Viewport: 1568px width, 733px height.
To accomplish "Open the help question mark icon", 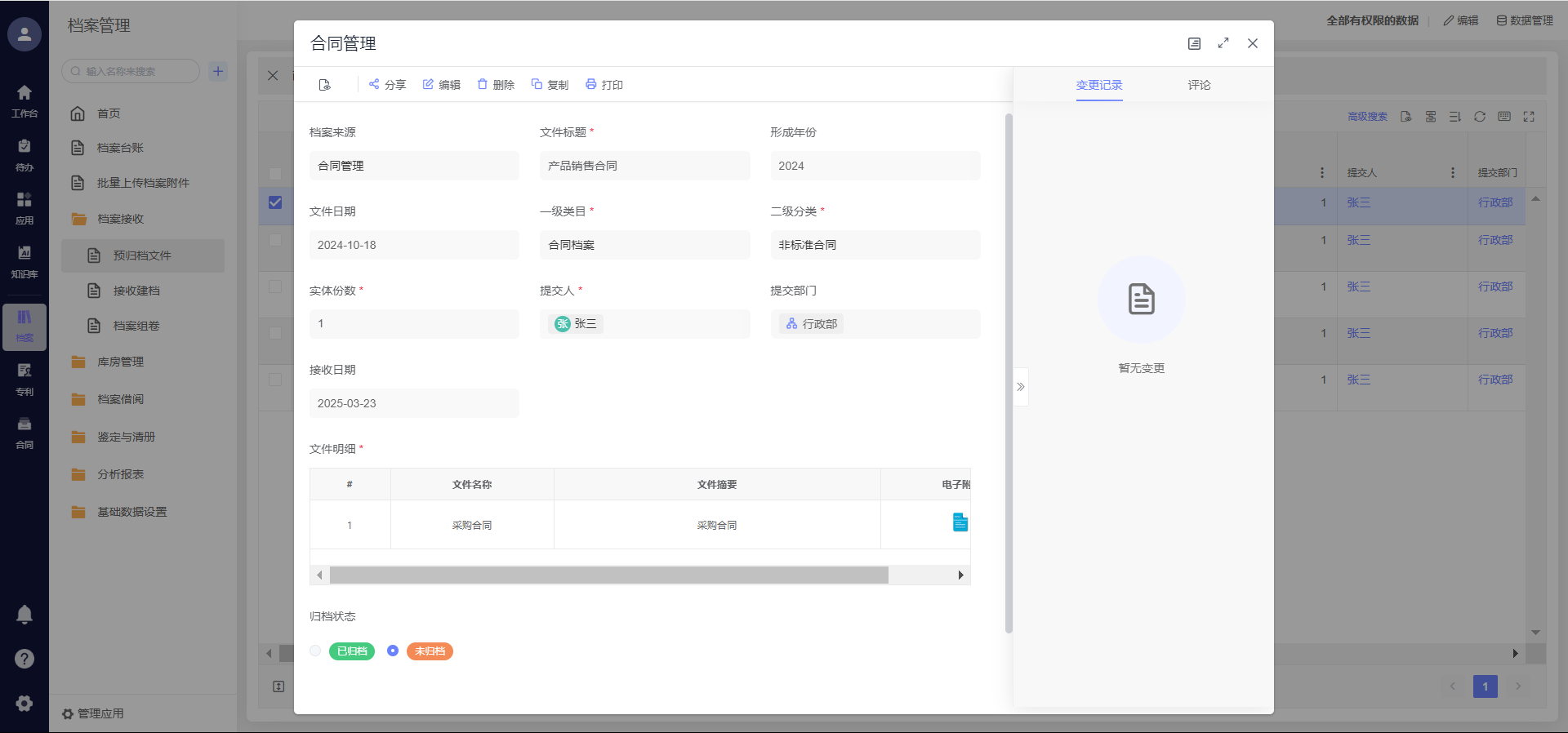I will 24,659.
